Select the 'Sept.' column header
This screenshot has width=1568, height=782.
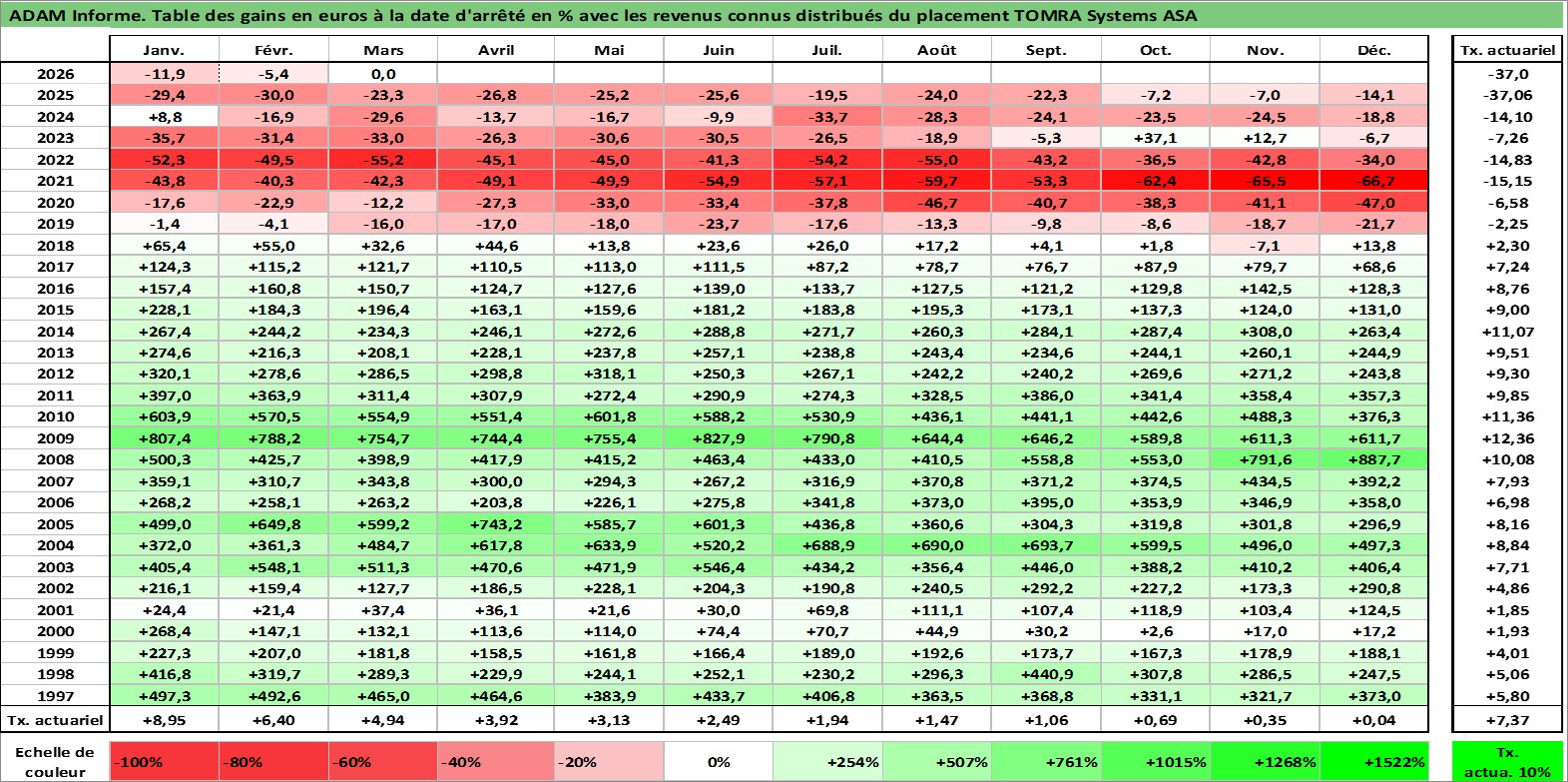pos(1046,50)
